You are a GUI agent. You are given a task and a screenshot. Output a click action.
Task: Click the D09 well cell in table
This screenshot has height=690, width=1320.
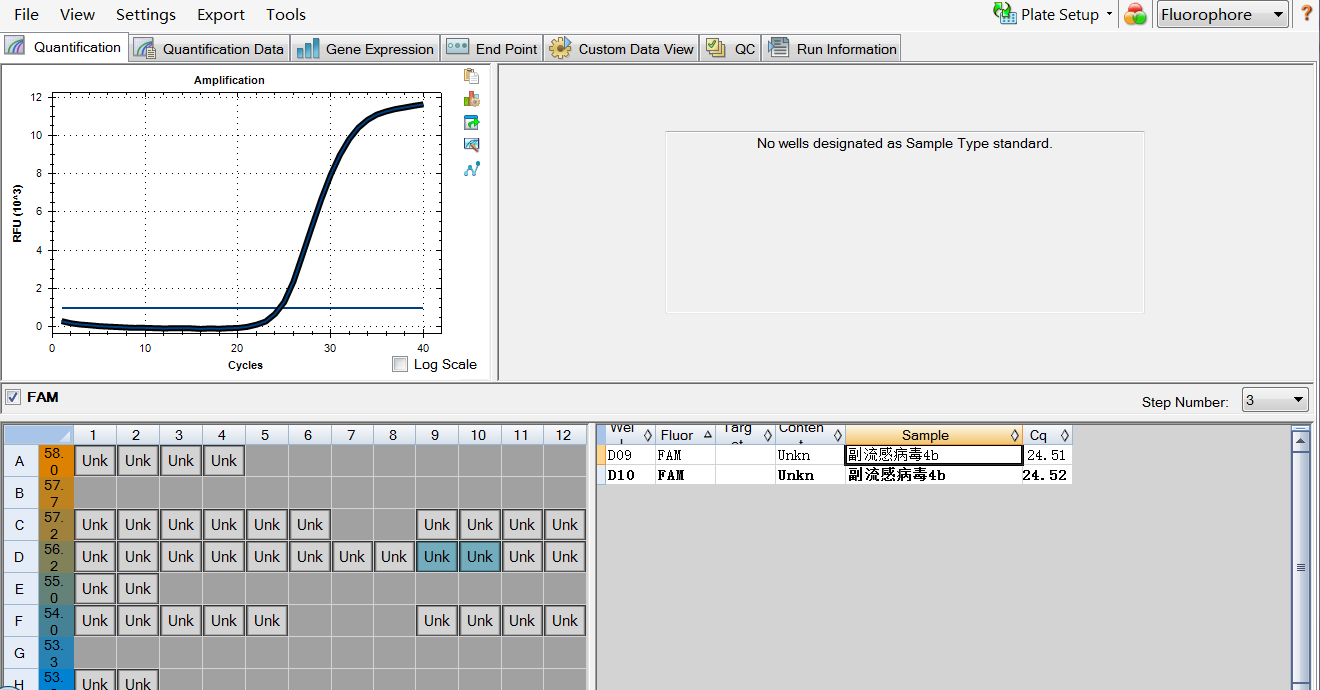coord(630,455)
